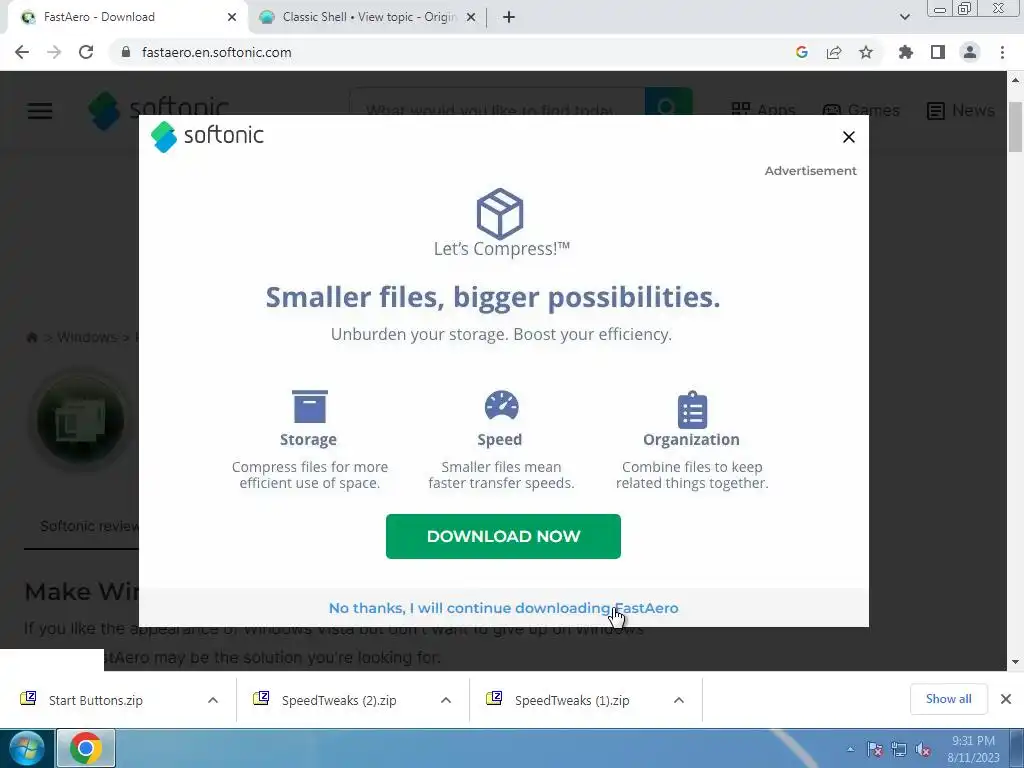Image resolution: width=1024 pixels, height=768 pixels.
Task: Open Softonic hamburger menu behind popup
Action: coord(40,110)
